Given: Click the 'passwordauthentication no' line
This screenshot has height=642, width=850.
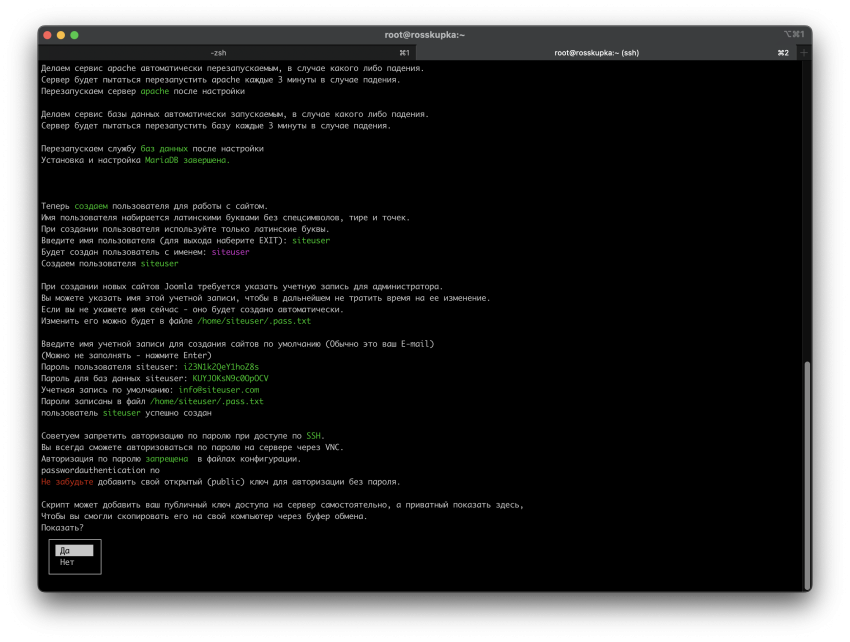Looking at the screenshot, I should tap(100, 470).
